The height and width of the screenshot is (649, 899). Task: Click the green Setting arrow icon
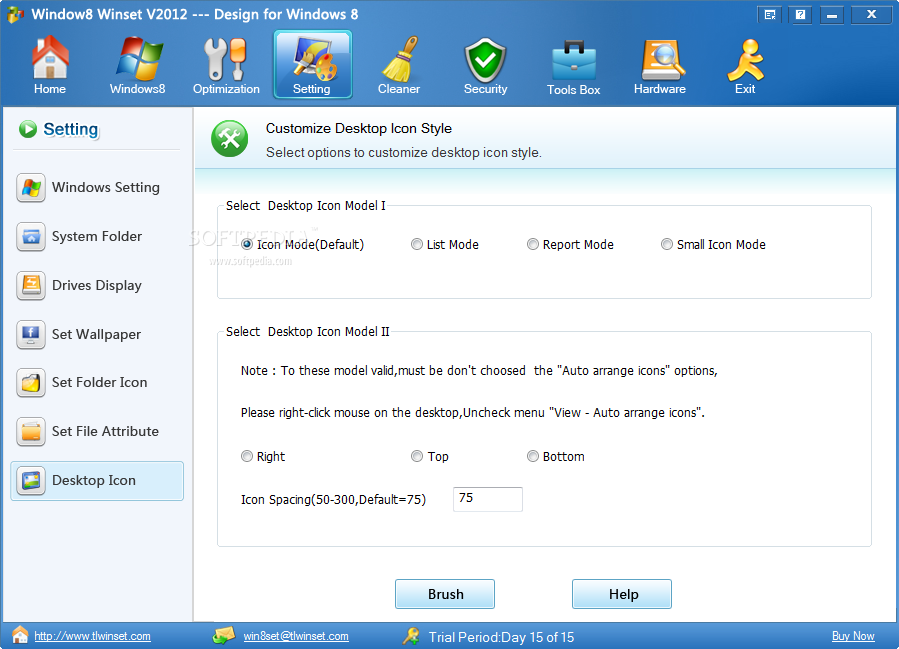(x=28, y=129)
